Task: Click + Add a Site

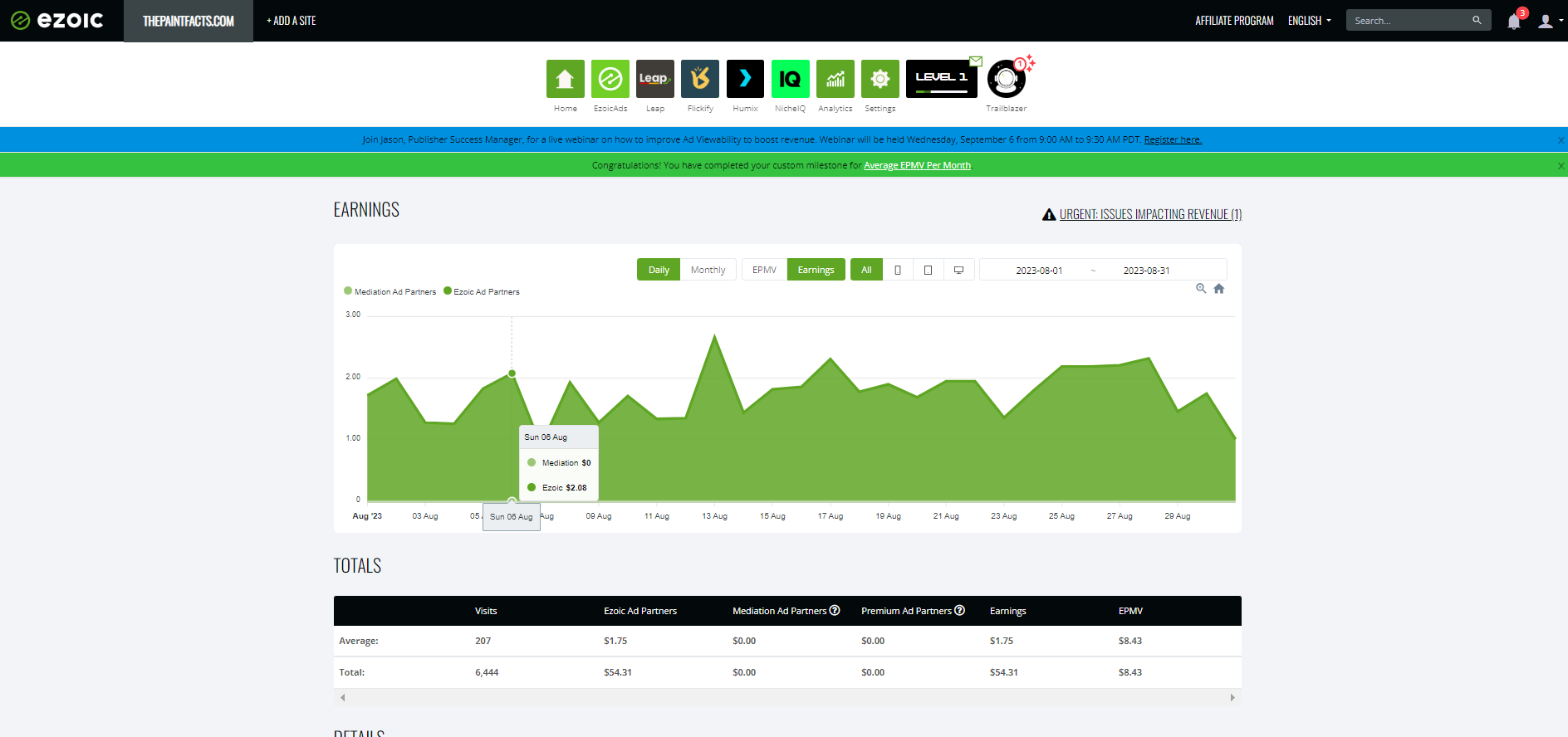Action: (x=292, y=21)
